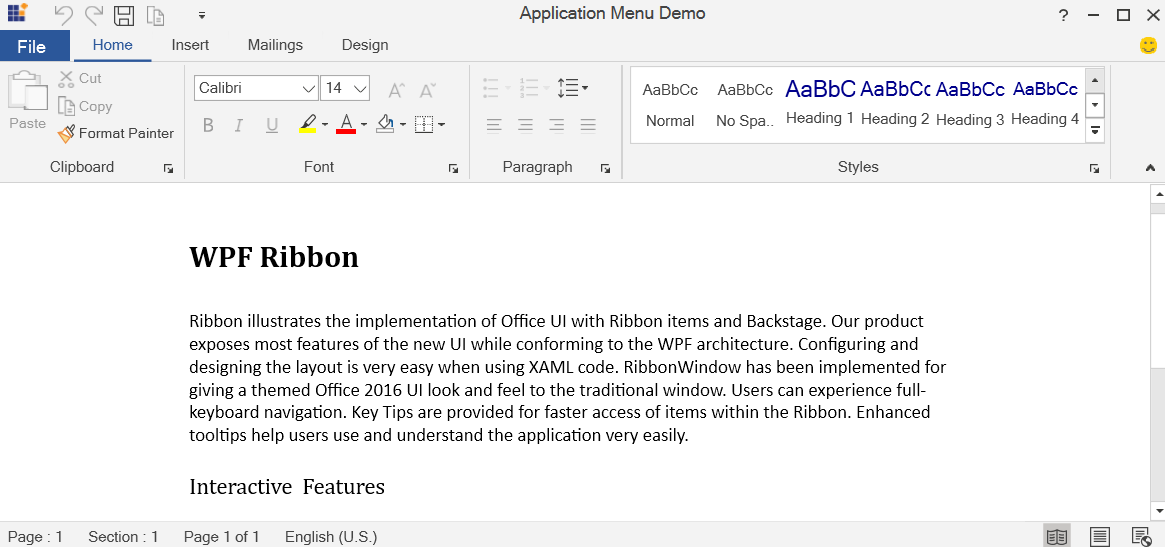Apply the Heading 4 style
This screenshot has height=547, width=1165.
pos(1045,103)
